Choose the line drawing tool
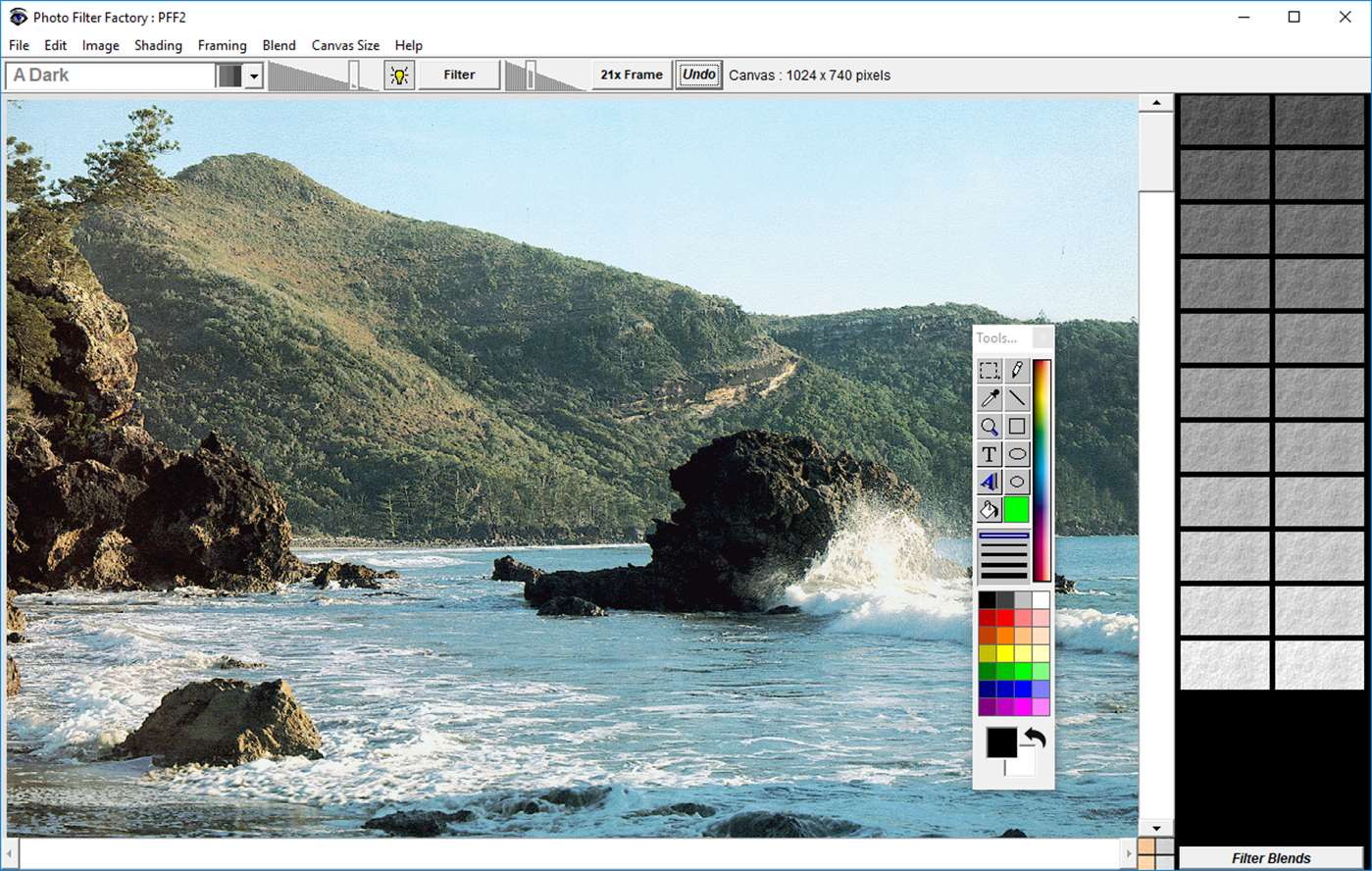Image resolution: width=1372 pixels, height=871 pixels. 1017,398
